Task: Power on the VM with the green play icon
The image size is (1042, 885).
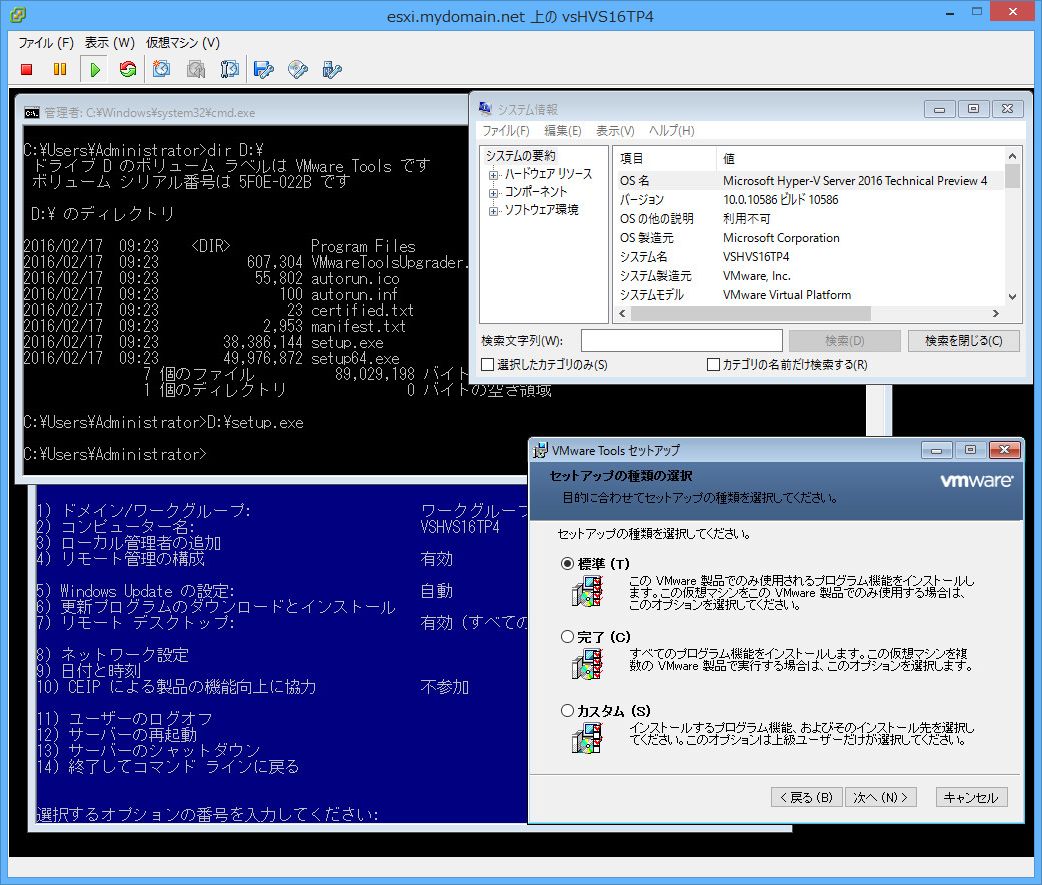Action: point(95,70)
